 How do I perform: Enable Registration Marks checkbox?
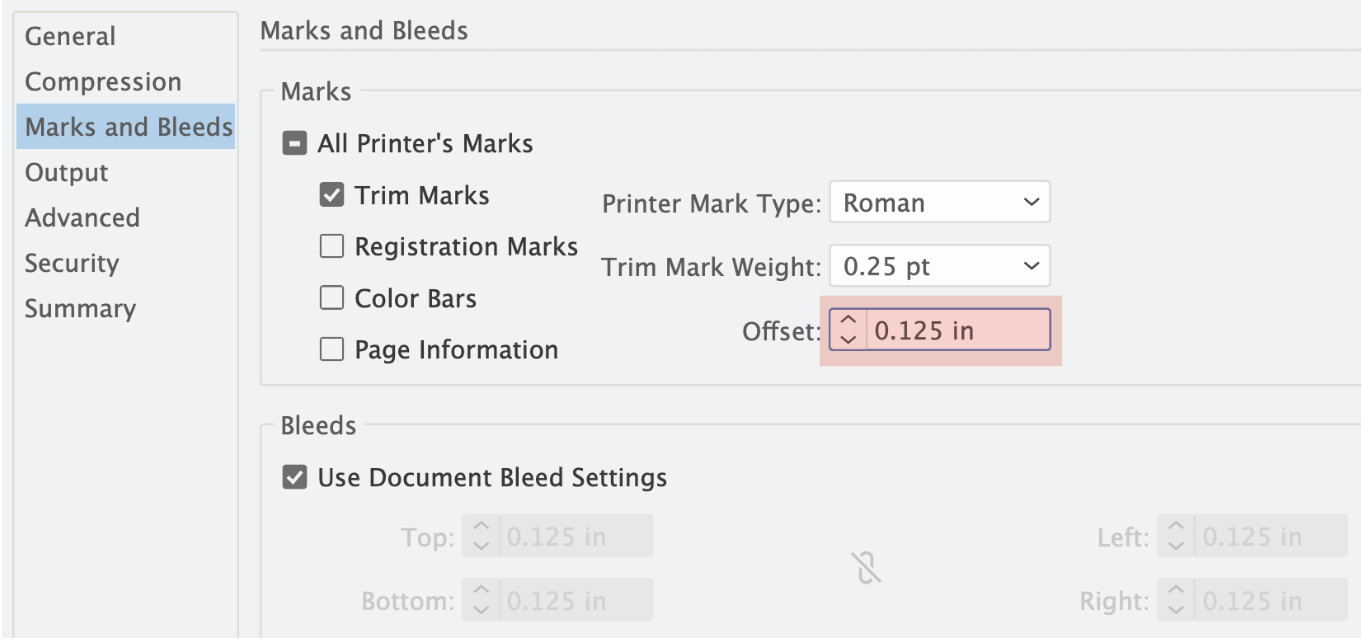(x=331, y=247)
